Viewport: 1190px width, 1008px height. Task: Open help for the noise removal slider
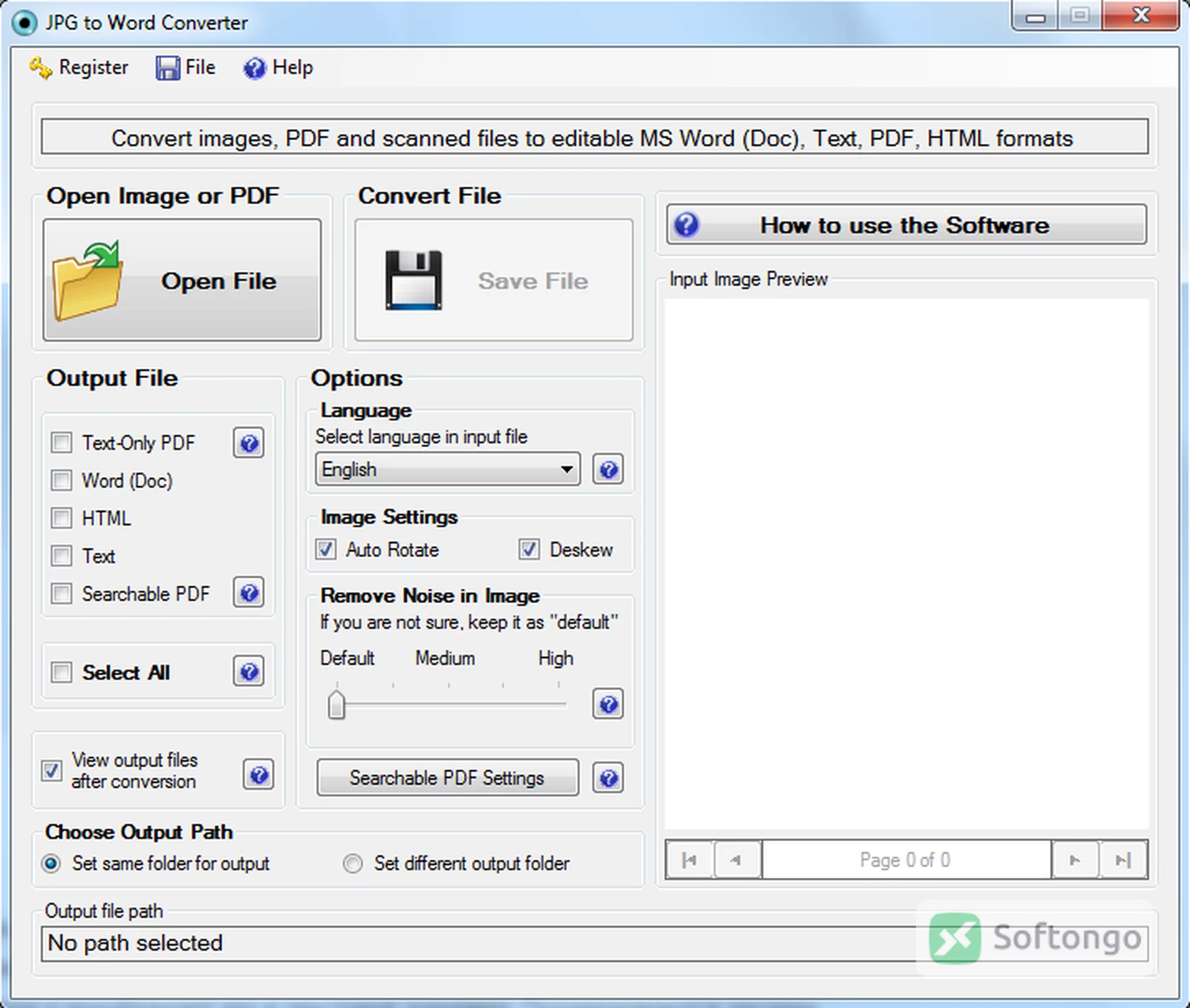(608, 704)
